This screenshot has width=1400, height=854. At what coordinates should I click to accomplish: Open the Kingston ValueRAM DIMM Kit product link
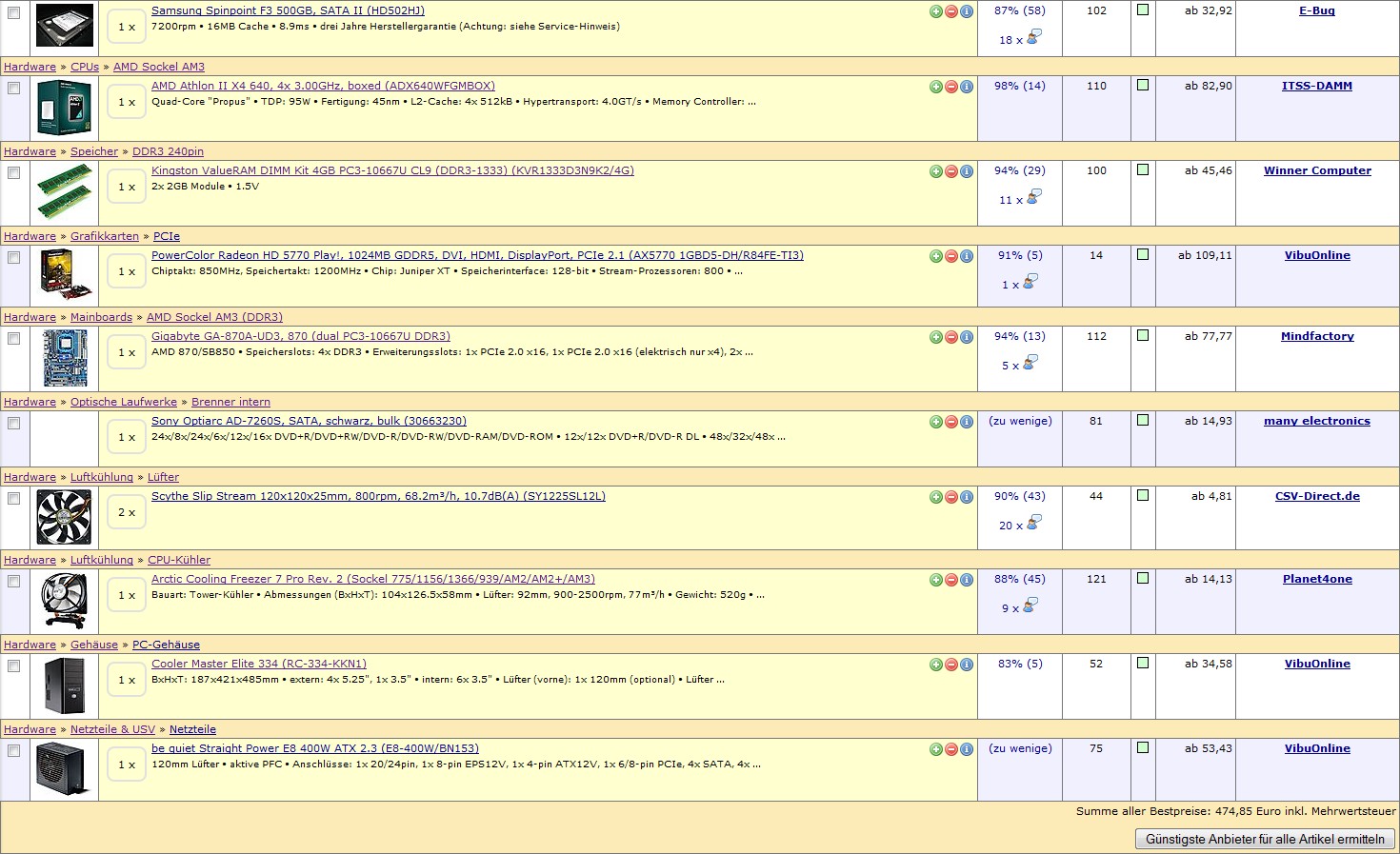pos(392,170)
